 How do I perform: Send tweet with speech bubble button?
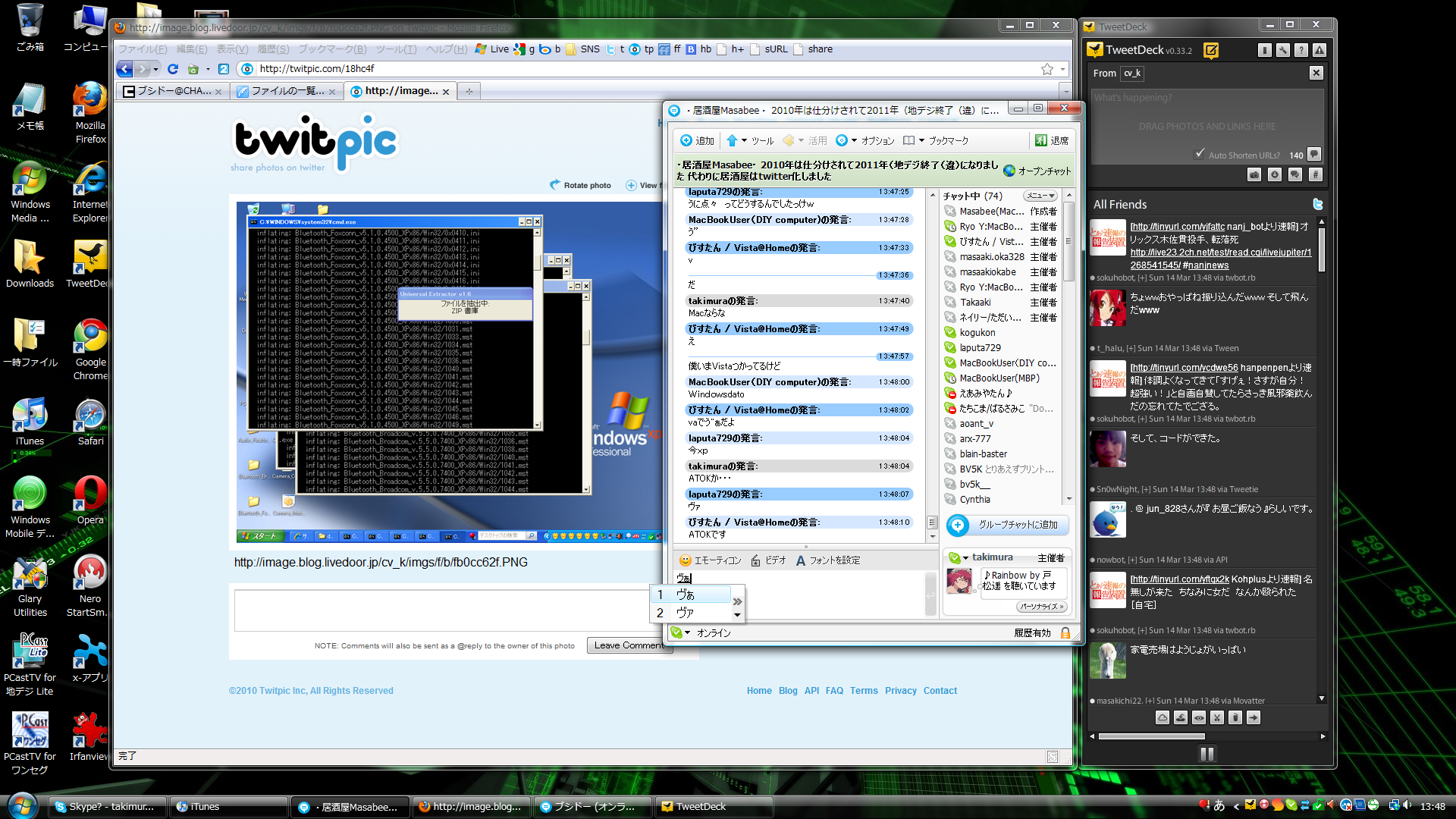point(1315,155)
